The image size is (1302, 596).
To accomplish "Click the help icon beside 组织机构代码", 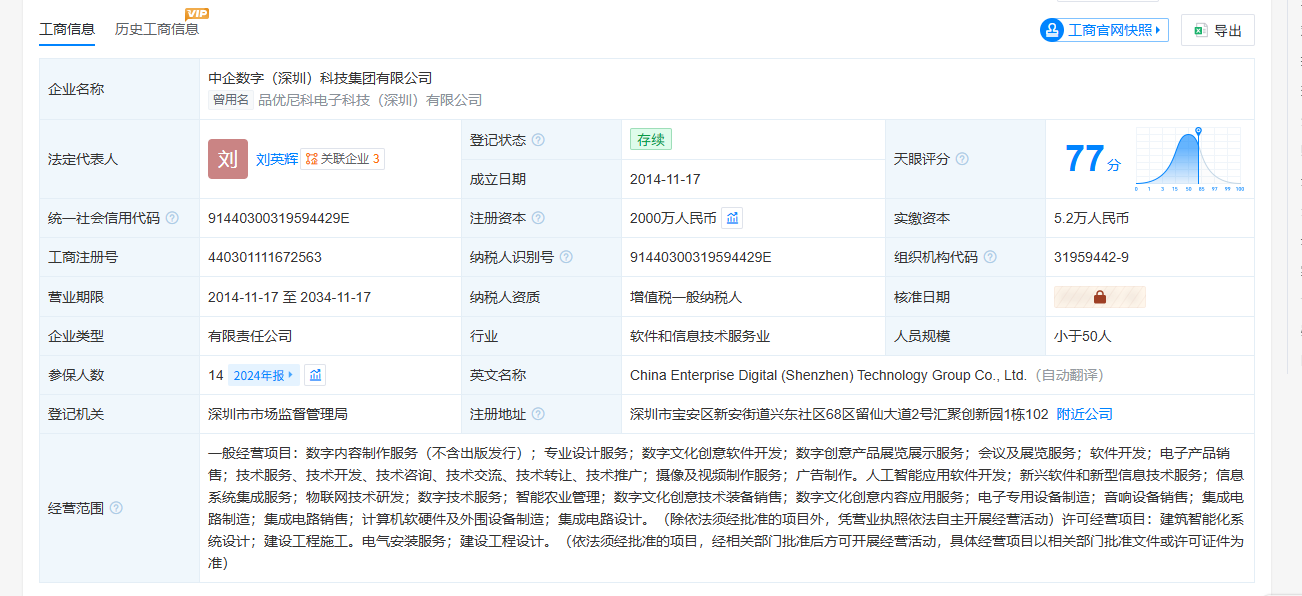I will tap(990, 257).
